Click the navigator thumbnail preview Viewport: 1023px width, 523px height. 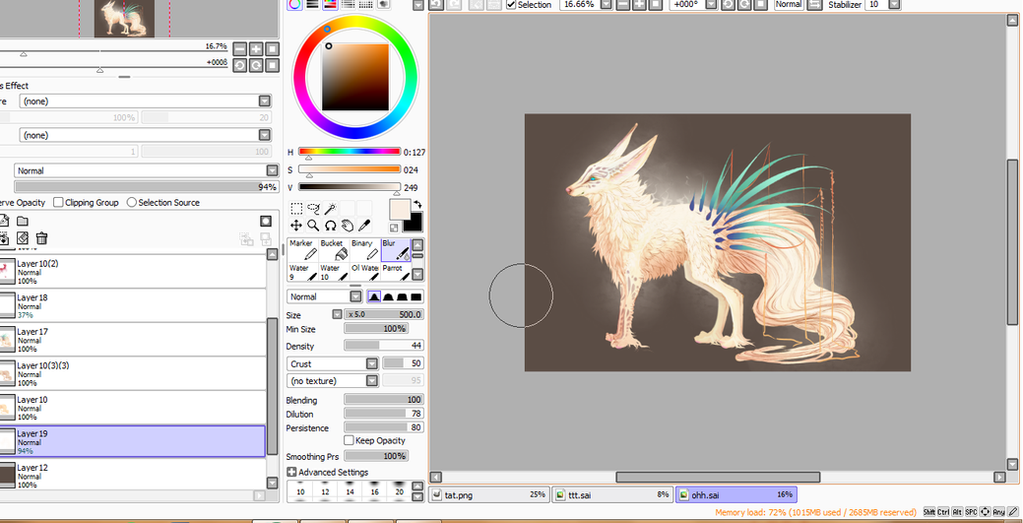click(x=124, y=18)
